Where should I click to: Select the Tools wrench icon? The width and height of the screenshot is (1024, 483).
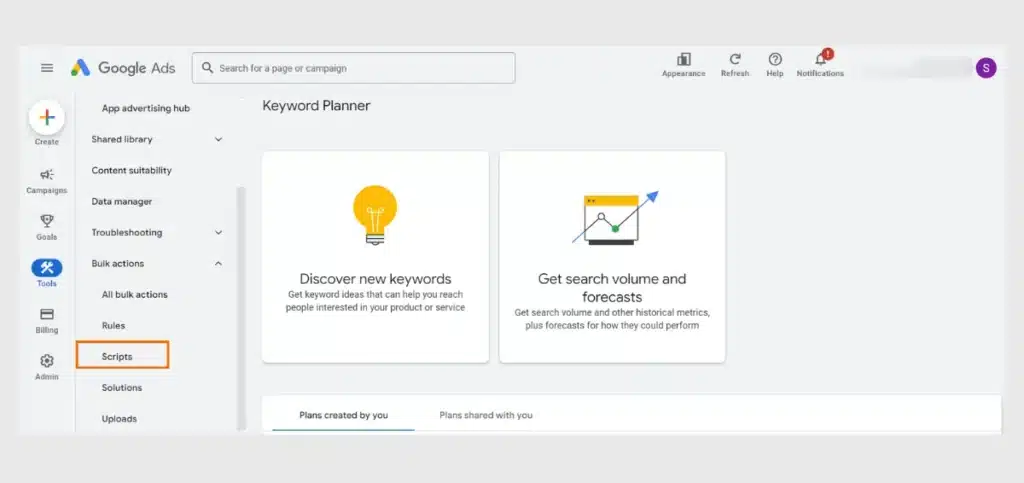pos(47,268)
